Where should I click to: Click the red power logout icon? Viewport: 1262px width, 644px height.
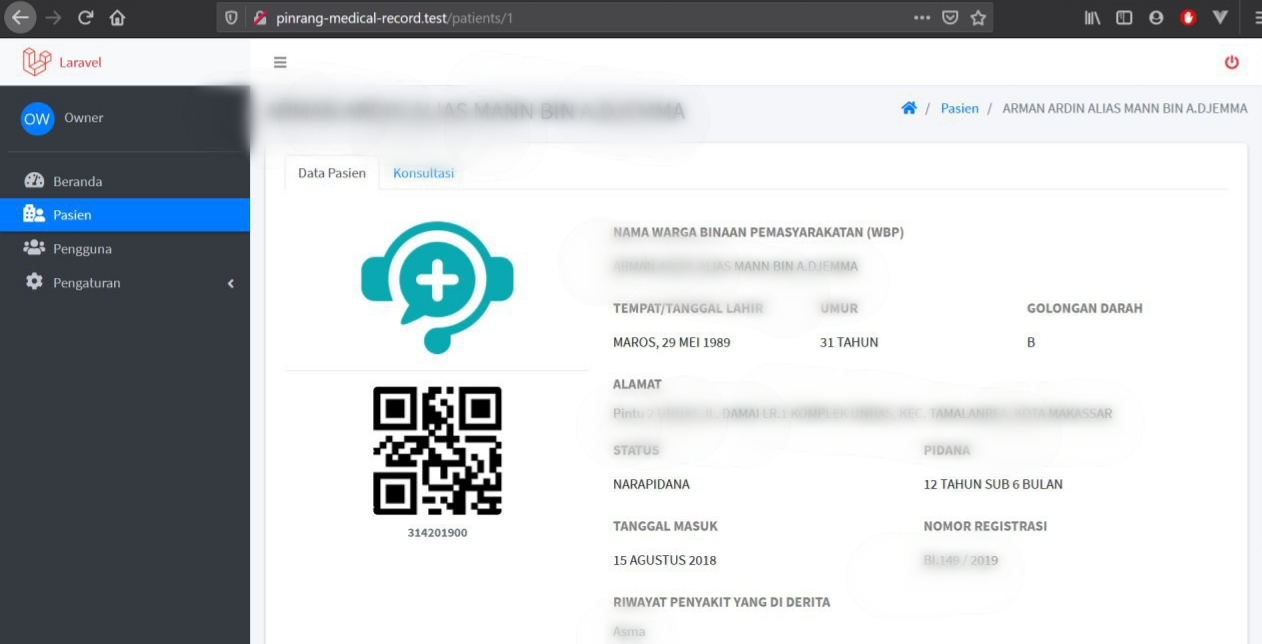(1231, 62)
